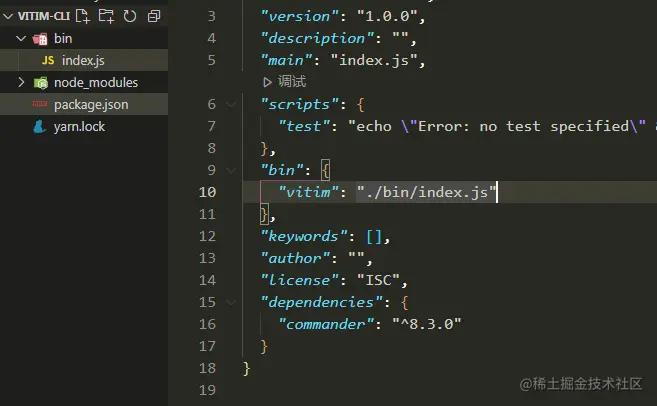Click the debug play triangle icon
The height and width of the screenshot is (406, 657).
(267, 82)
